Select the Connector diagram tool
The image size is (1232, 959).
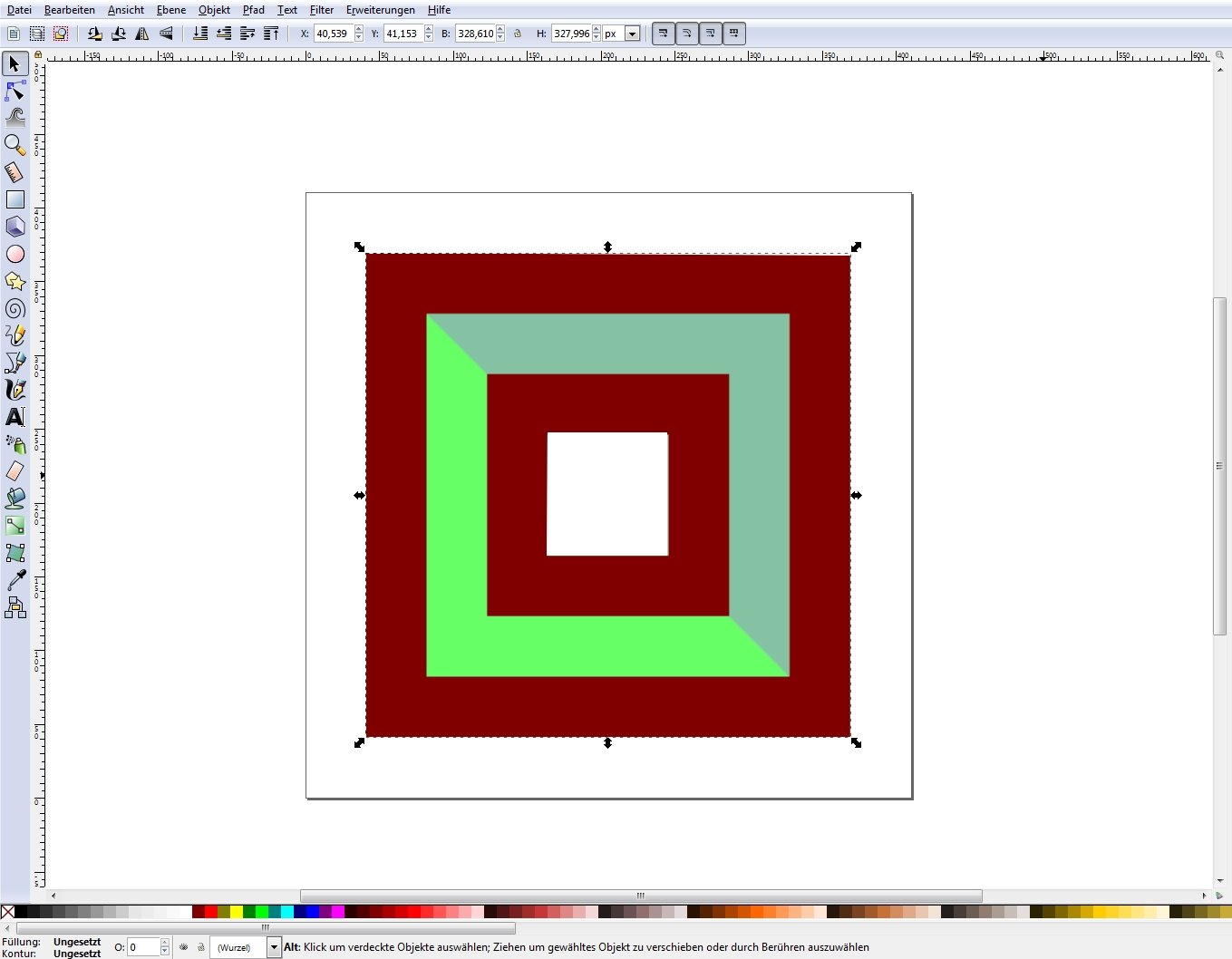(x=15, y=607)
